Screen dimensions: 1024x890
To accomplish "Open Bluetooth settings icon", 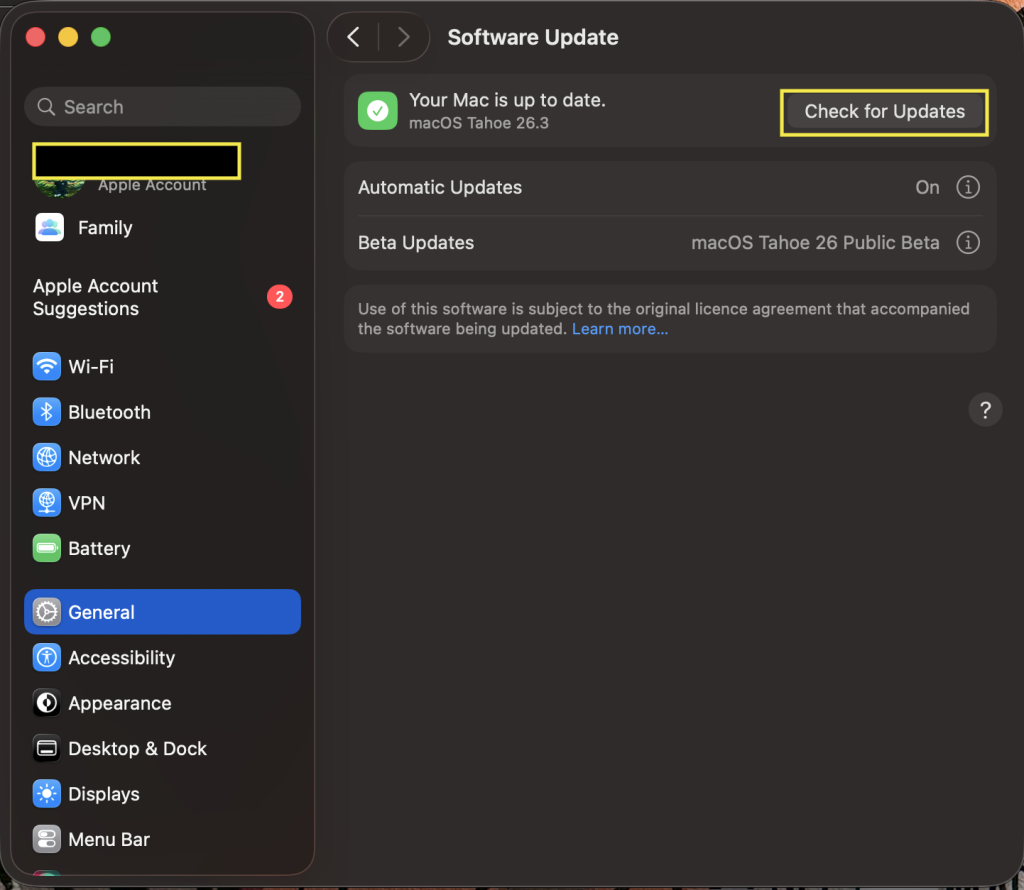I will point(47,412).
